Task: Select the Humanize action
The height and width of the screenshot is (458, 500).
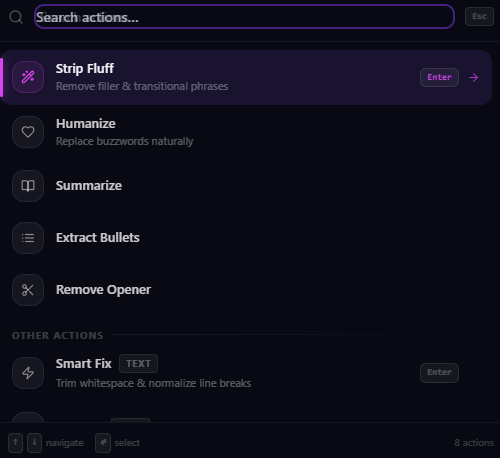Action: tap(246, 132)
